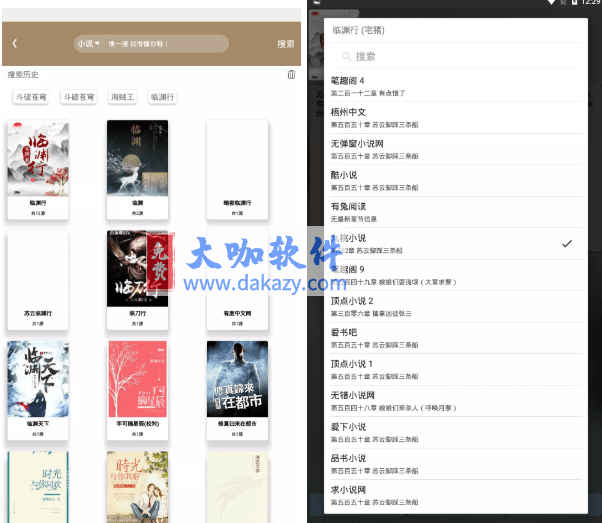Screen dimensions: 602x523
Task: Select source 酷小说
Action: pos(455,181)
